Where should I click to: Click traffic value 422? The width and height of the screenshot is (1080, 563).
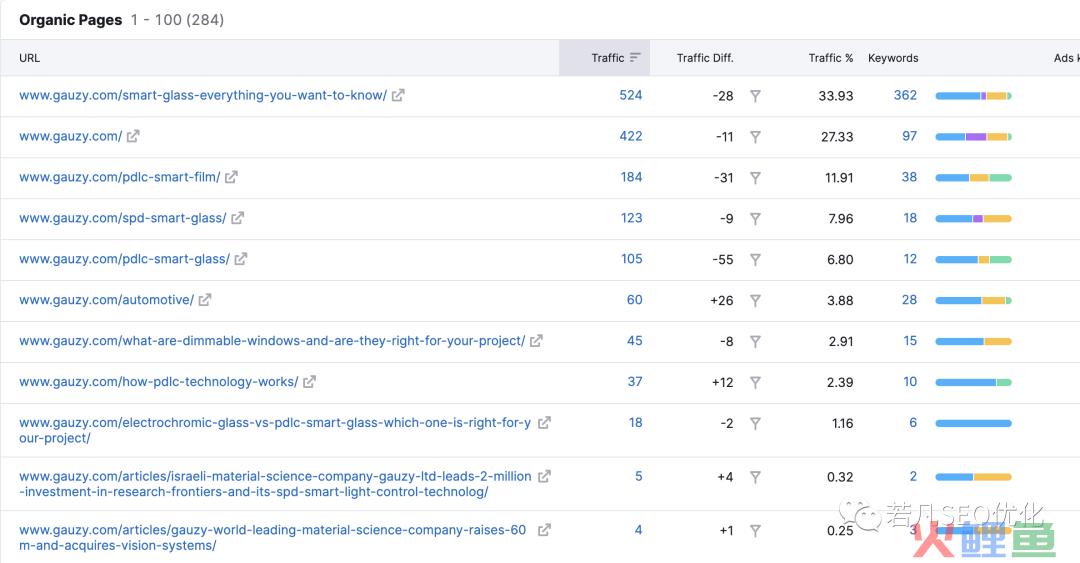631,136
